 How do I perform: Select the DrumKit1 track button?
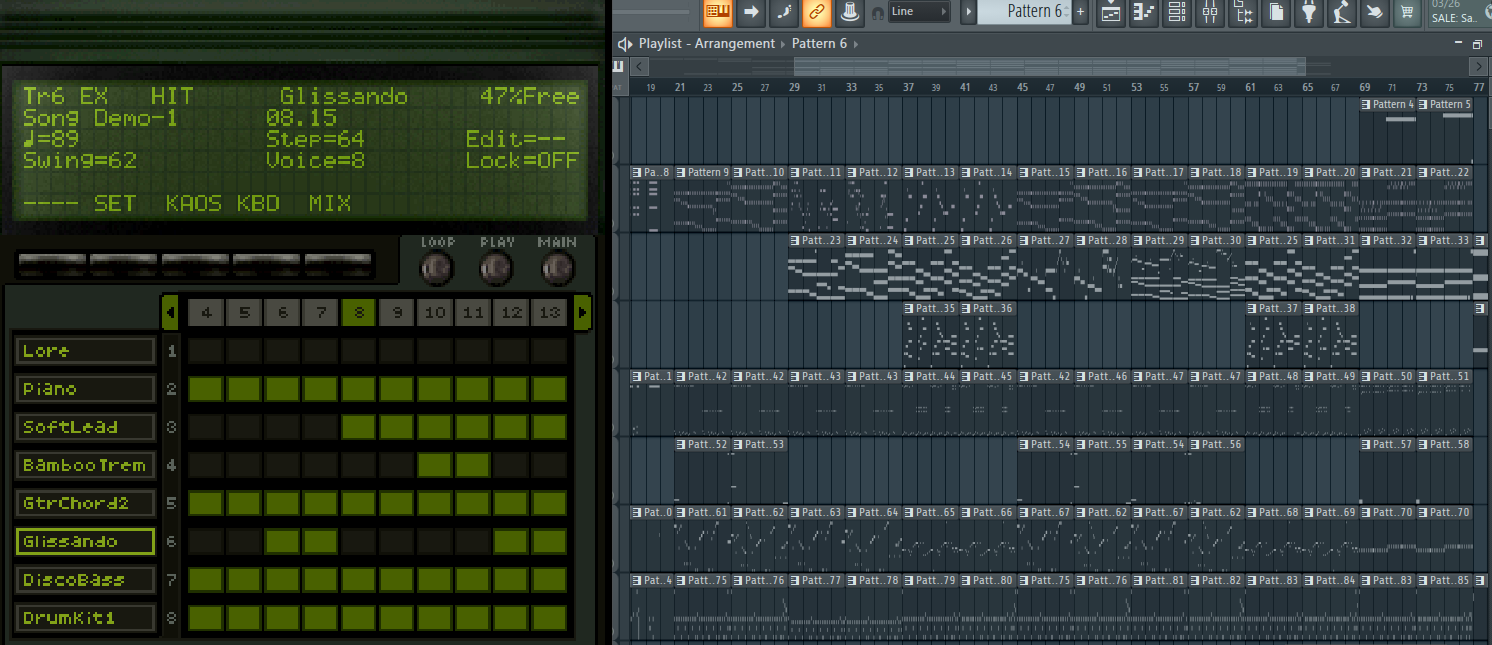pyautogui.click(x=85, y=618)
